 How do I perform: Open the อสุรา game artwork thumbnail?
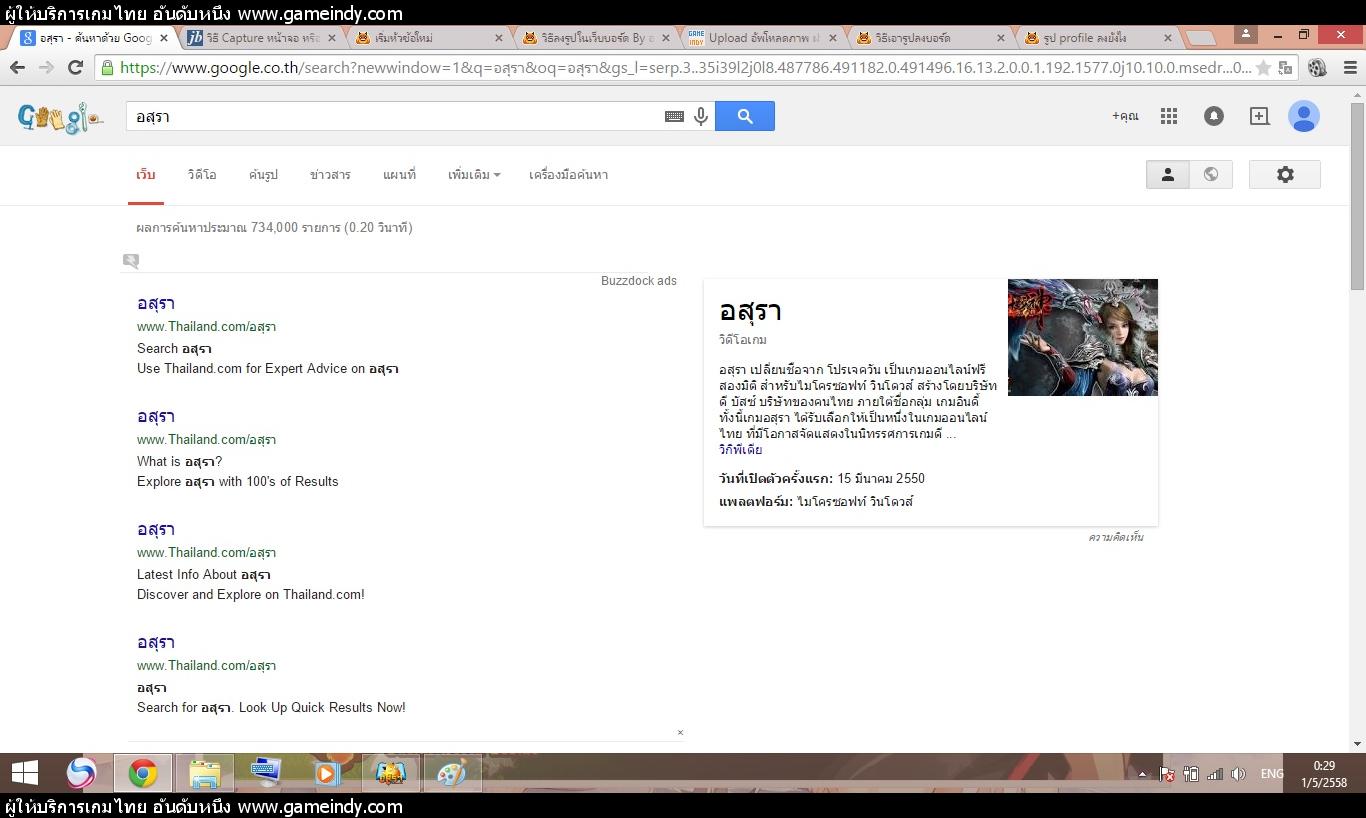(1083, 337)
